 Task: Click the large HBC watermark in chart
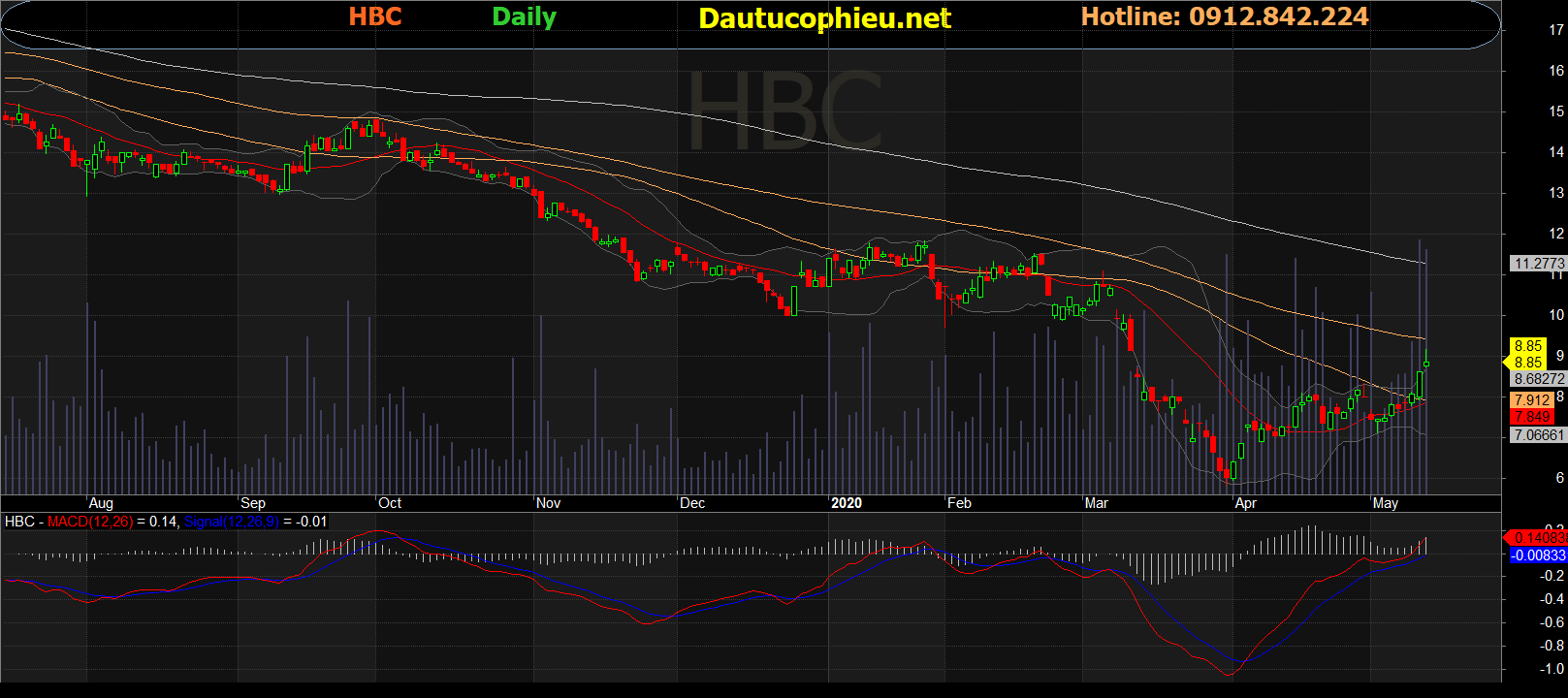click(x=784, y=111)
